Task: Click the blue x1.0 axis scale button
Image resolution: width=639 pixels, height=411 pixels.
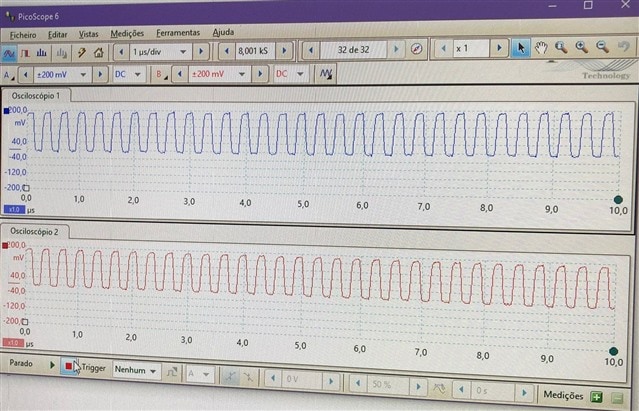Action: pyautogui.click(x=14, y=209)
